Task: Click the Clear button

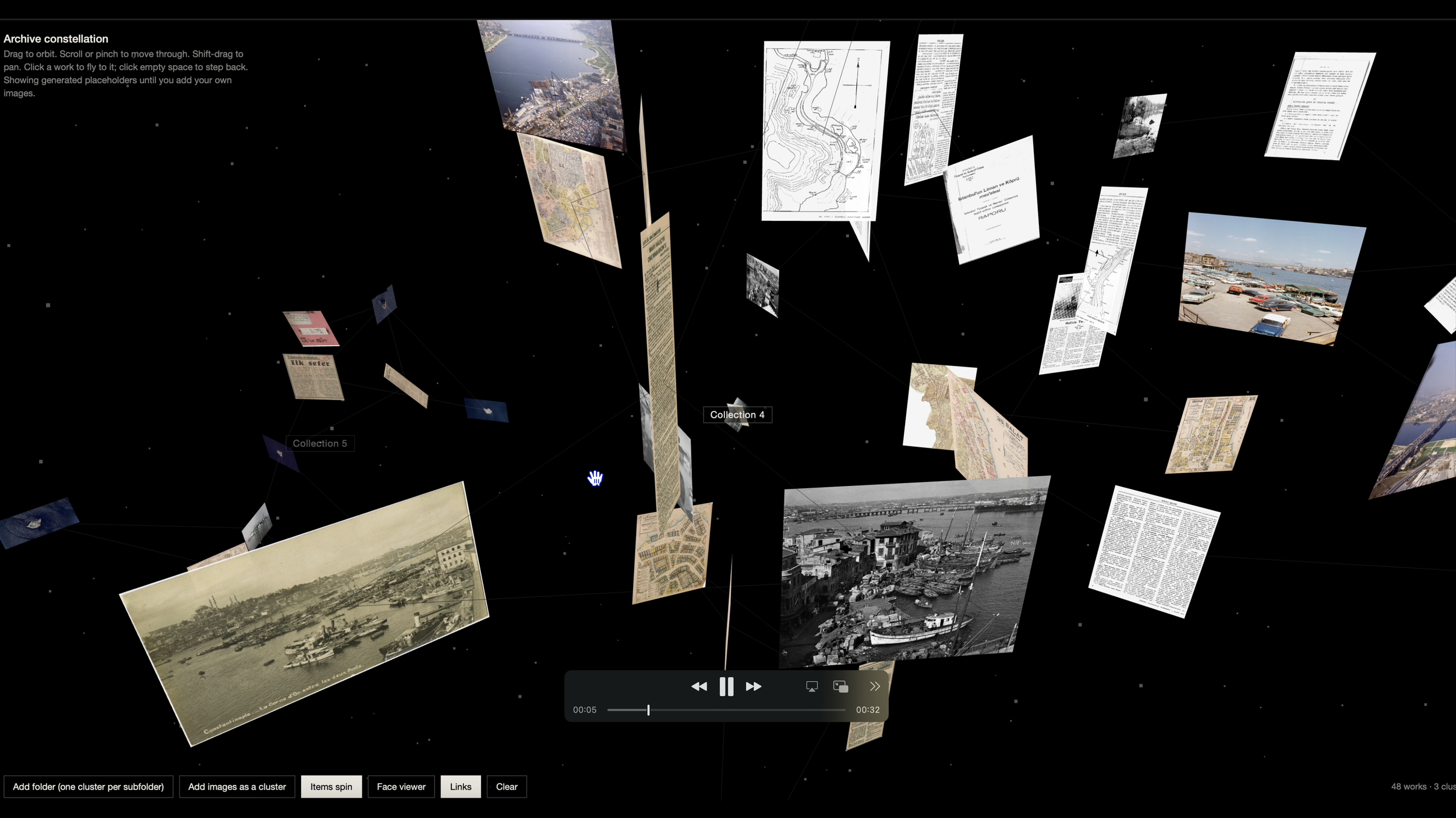Action: tap(507, 787)
